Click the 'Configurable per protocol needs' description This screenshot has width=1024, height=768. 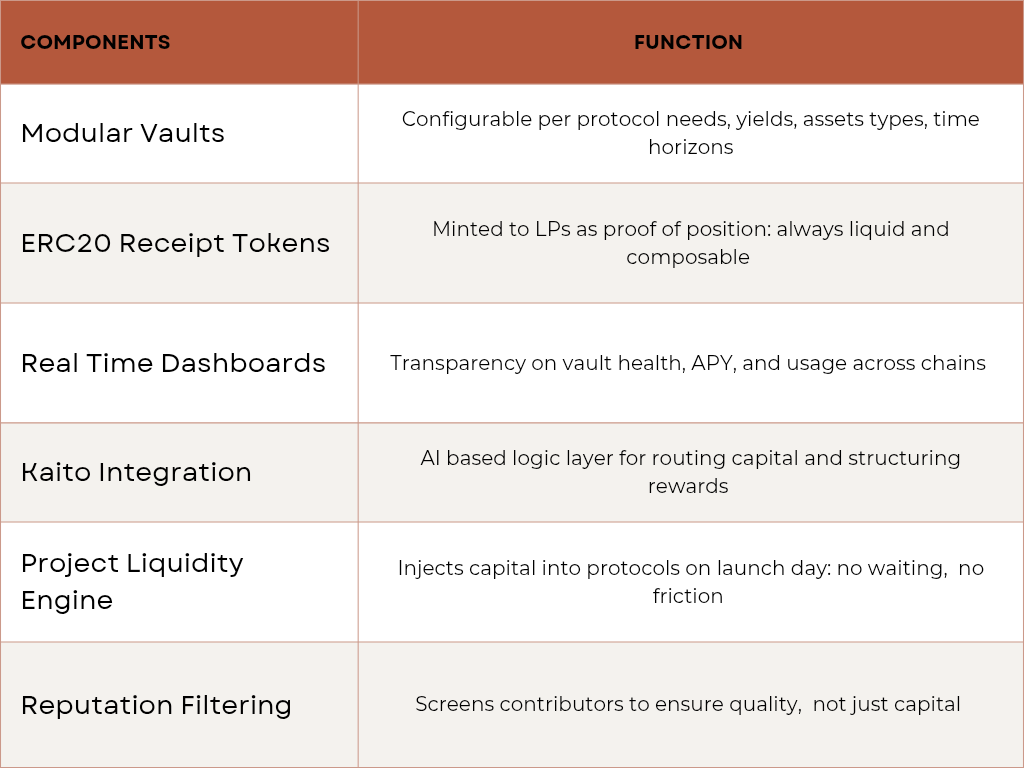[x=690, y=133]
